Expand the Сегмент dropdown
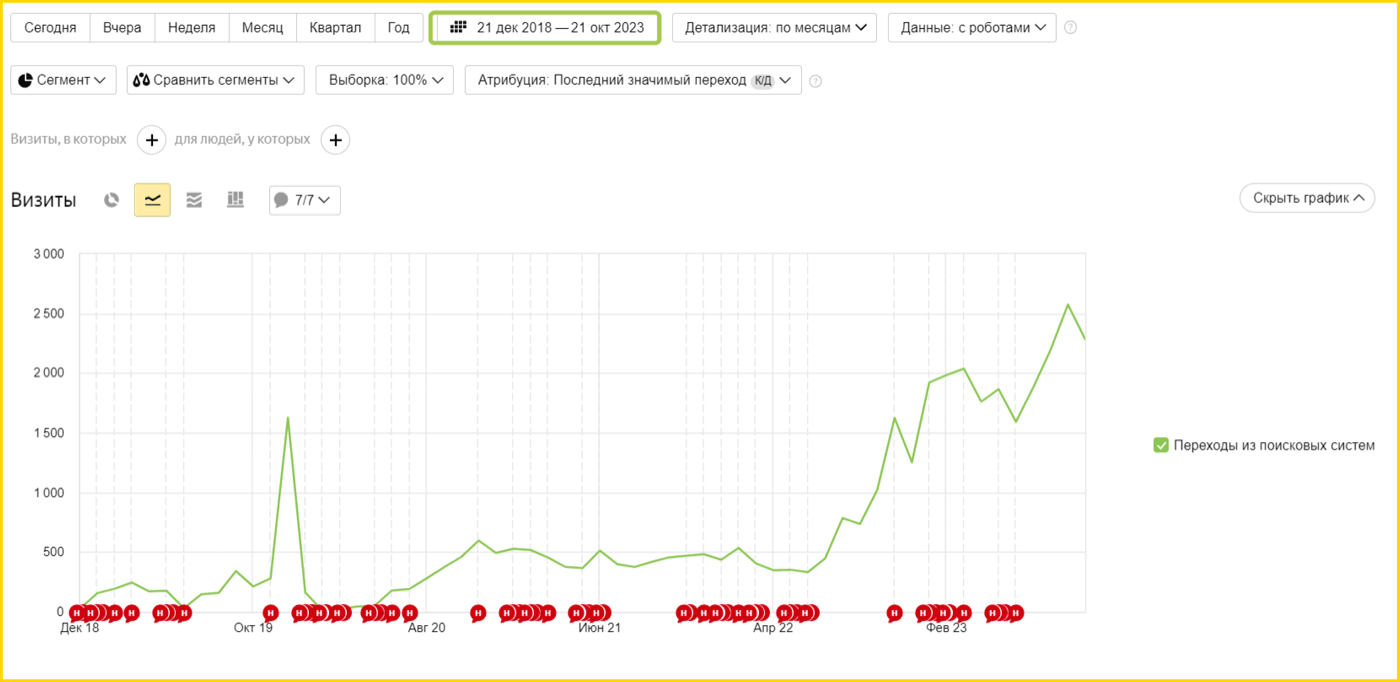This screenshot has width=1400, height=682. pyautogui.click(x=63, y=80)
